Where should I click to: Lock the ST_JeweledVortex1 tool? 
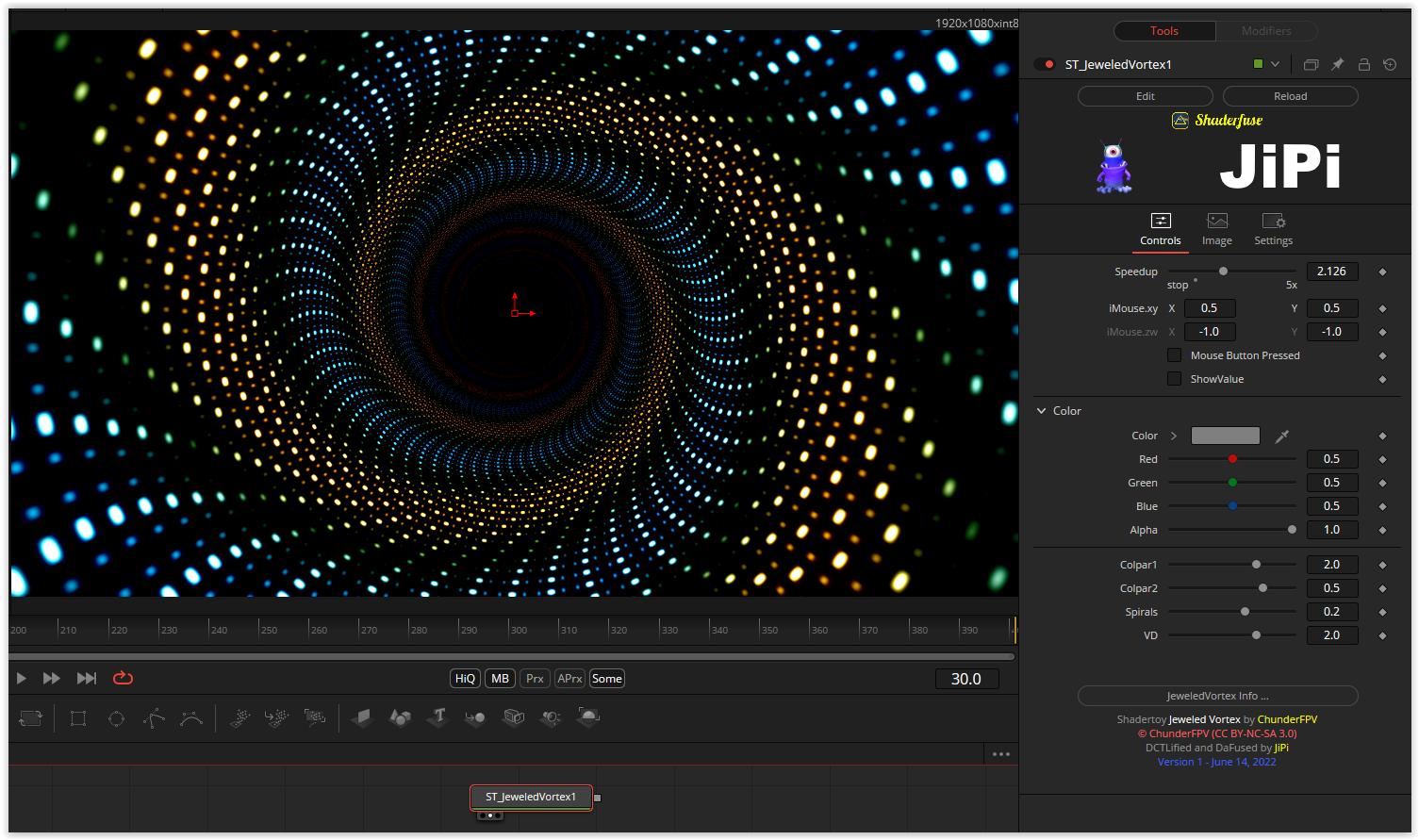click(x=1363, y=65)
